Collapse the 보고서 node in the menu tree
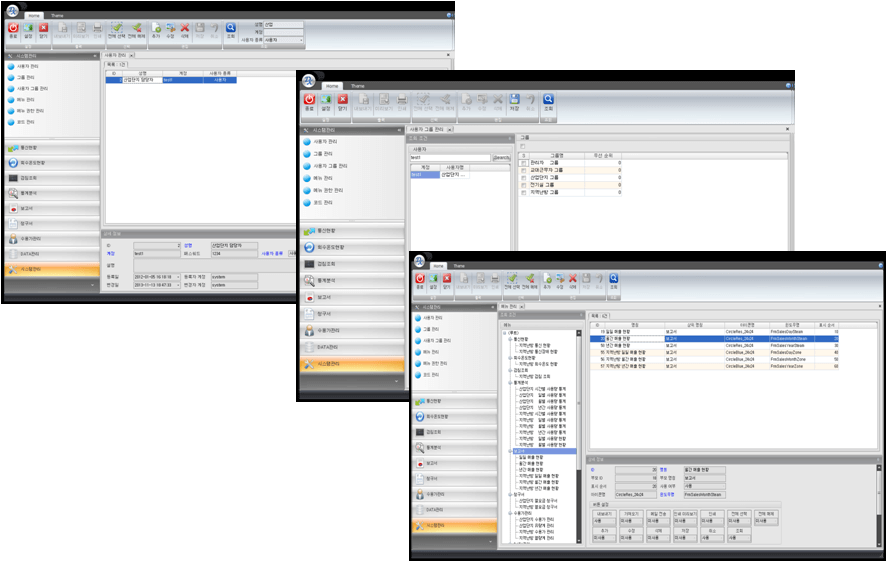Image resolution: width=887 pixels, height=562 pixels. (509, 453)
